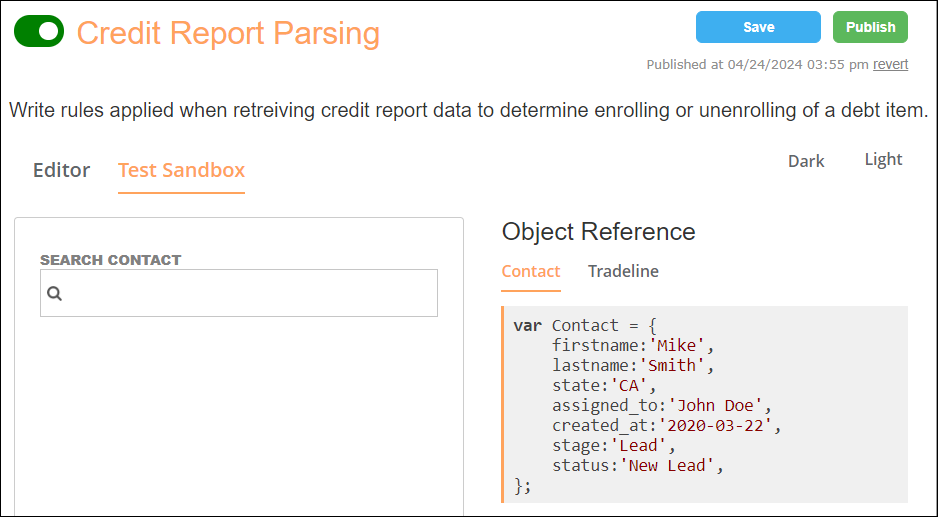
Task: Publish the current rules
Action: 870,28
